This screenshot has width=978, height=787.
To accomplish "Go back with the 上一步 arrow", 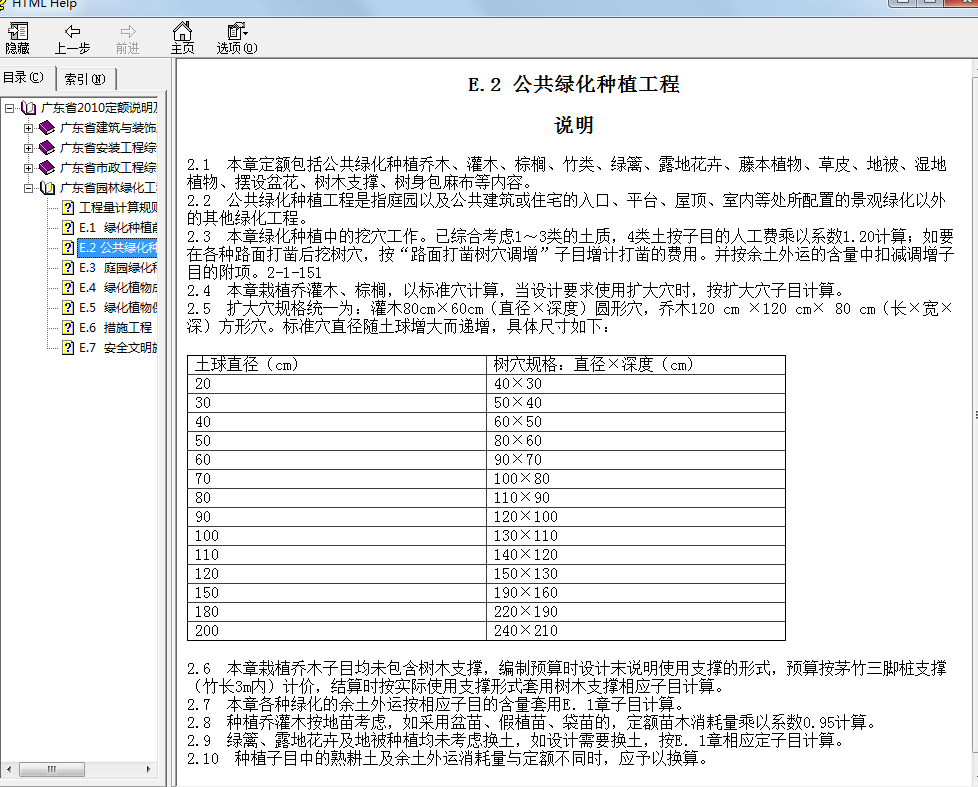I will 72,38.
